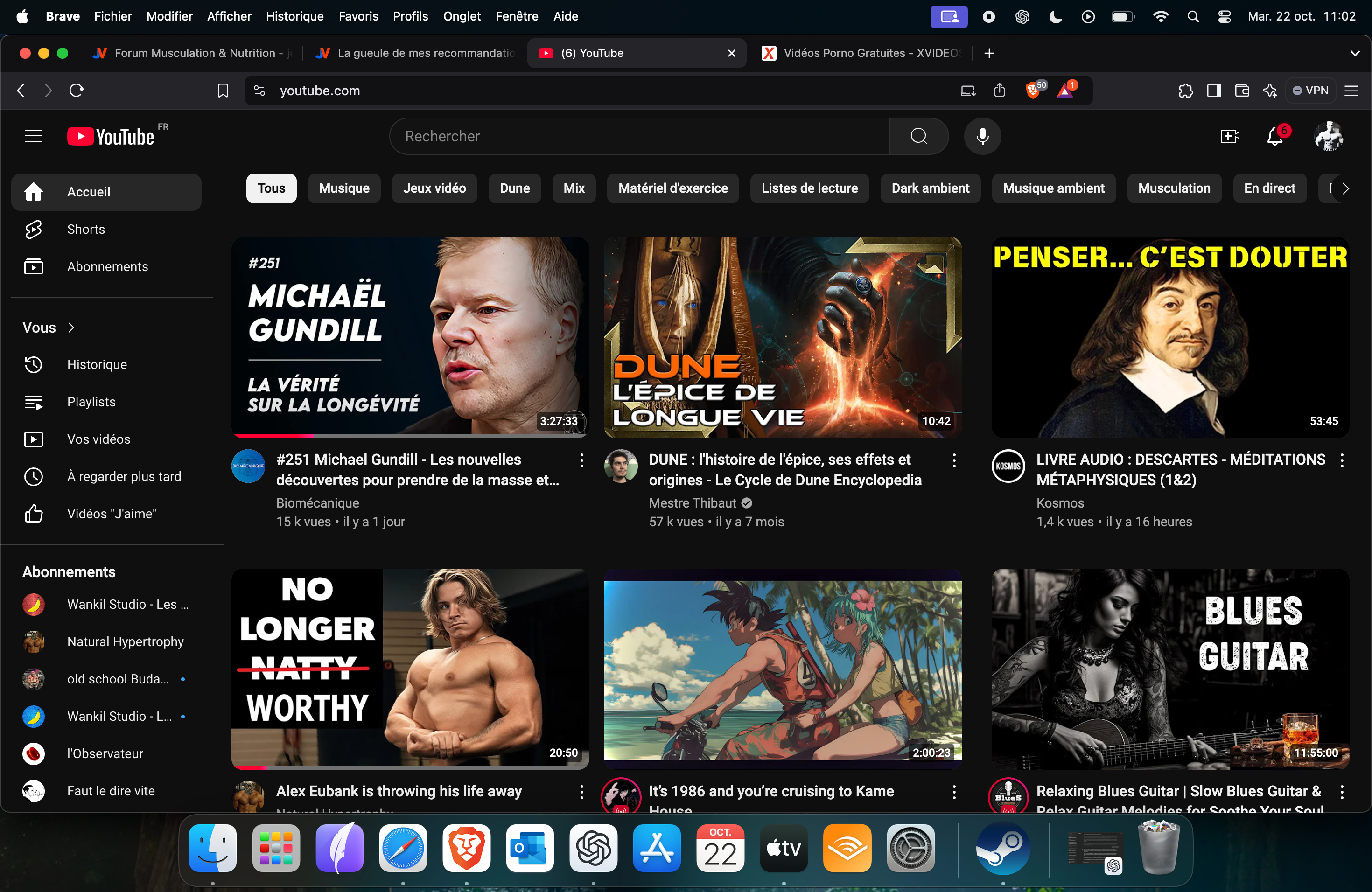The image size is (1372, 892).
Task: Open the Create video icon
Action: [x=1230, y=137]
